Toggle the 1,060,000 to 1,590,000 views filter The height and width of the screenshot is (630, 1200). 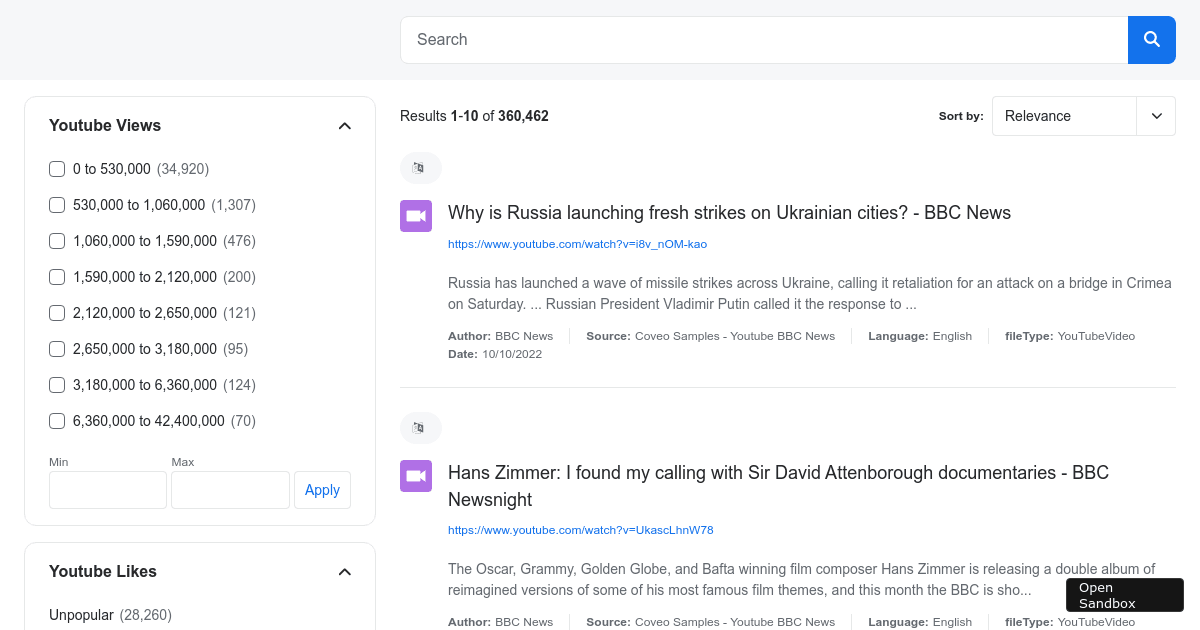57,241
